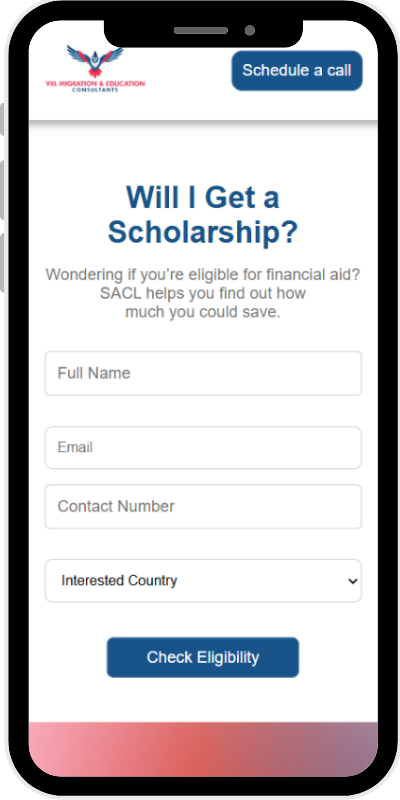
Task: Click the phone's speaker grille in notch
Action: pyautogui.click(x=201, y=31)
